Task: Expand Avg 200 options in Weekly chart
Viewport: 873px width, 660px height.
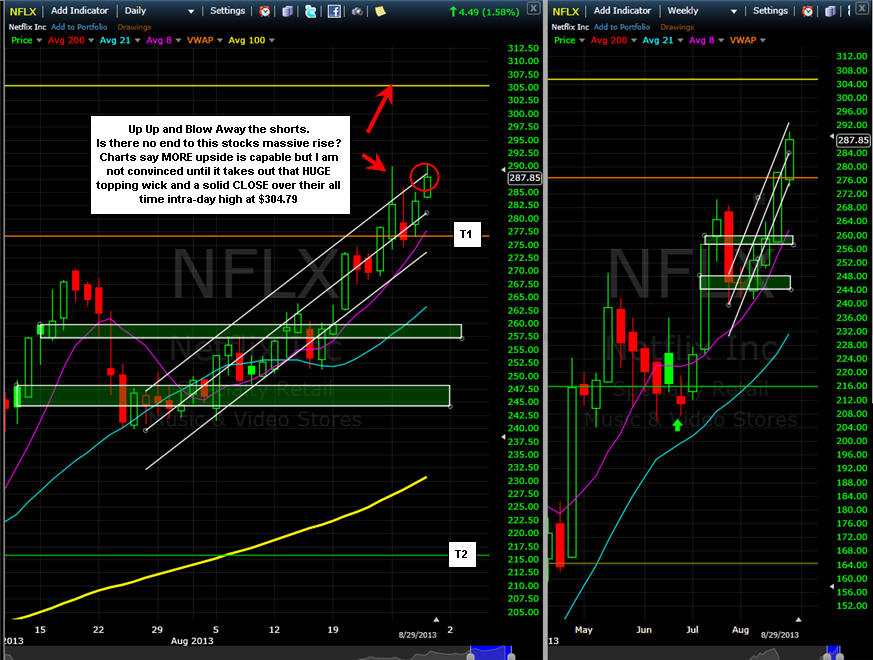Action: pos(634,41)
